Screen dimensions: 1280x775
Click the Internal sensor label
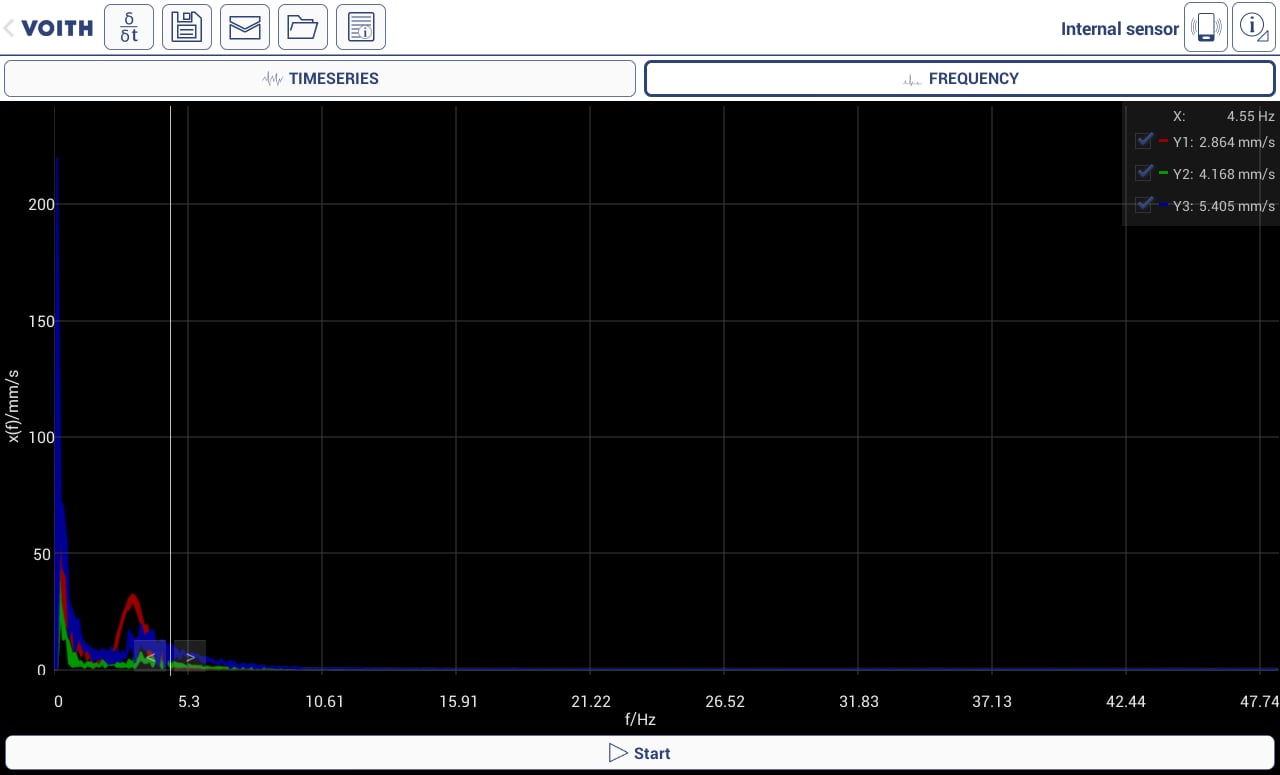(1120, 29)
